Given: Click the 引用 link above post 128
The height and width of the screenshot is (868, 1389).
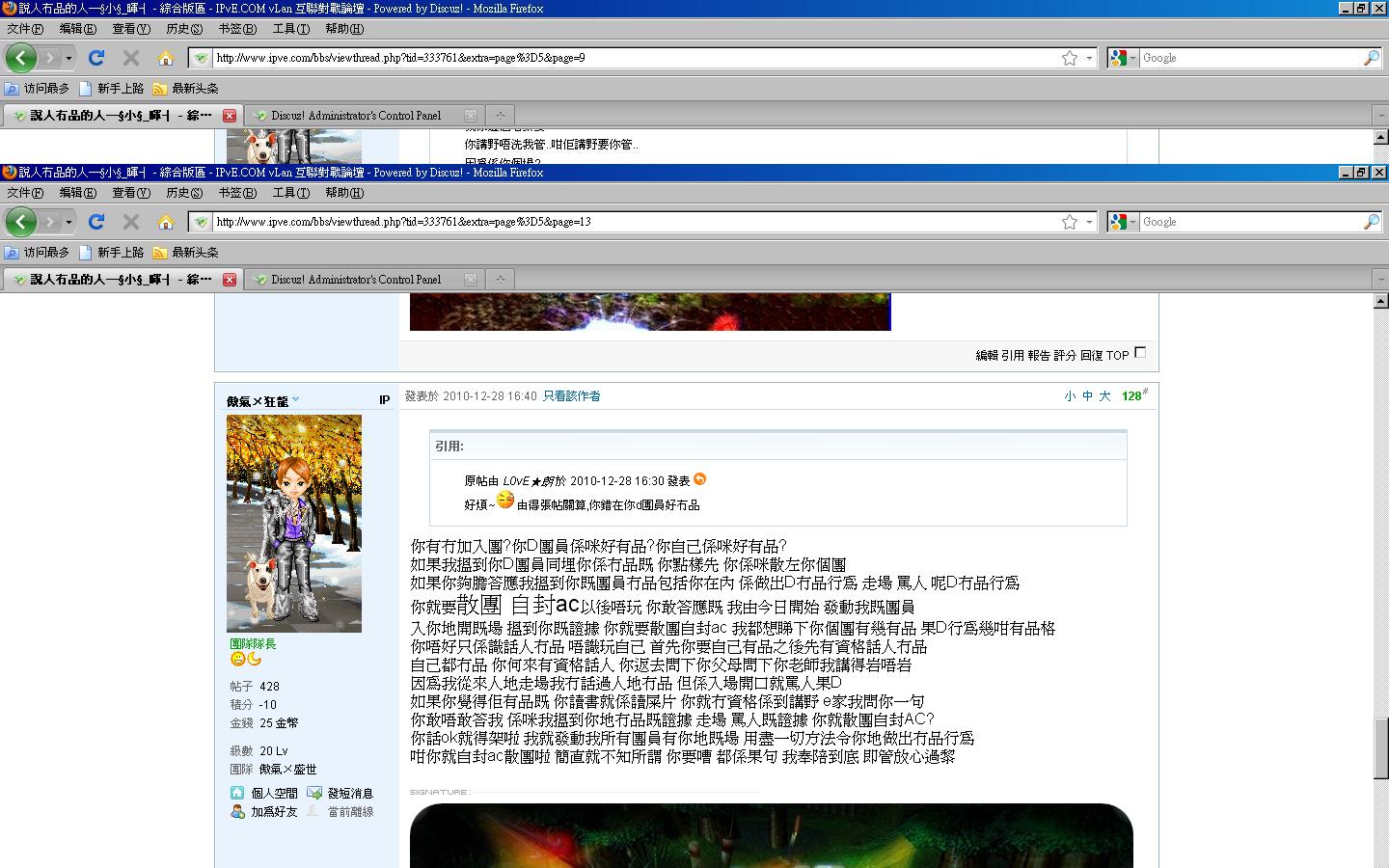Looking at the screenshot, I should point(1012,355).
